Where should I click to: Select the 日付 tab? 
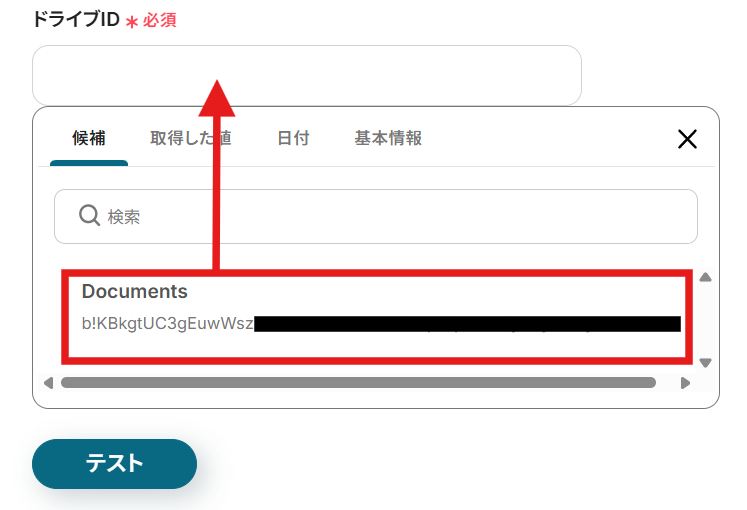tap(293, 138)
